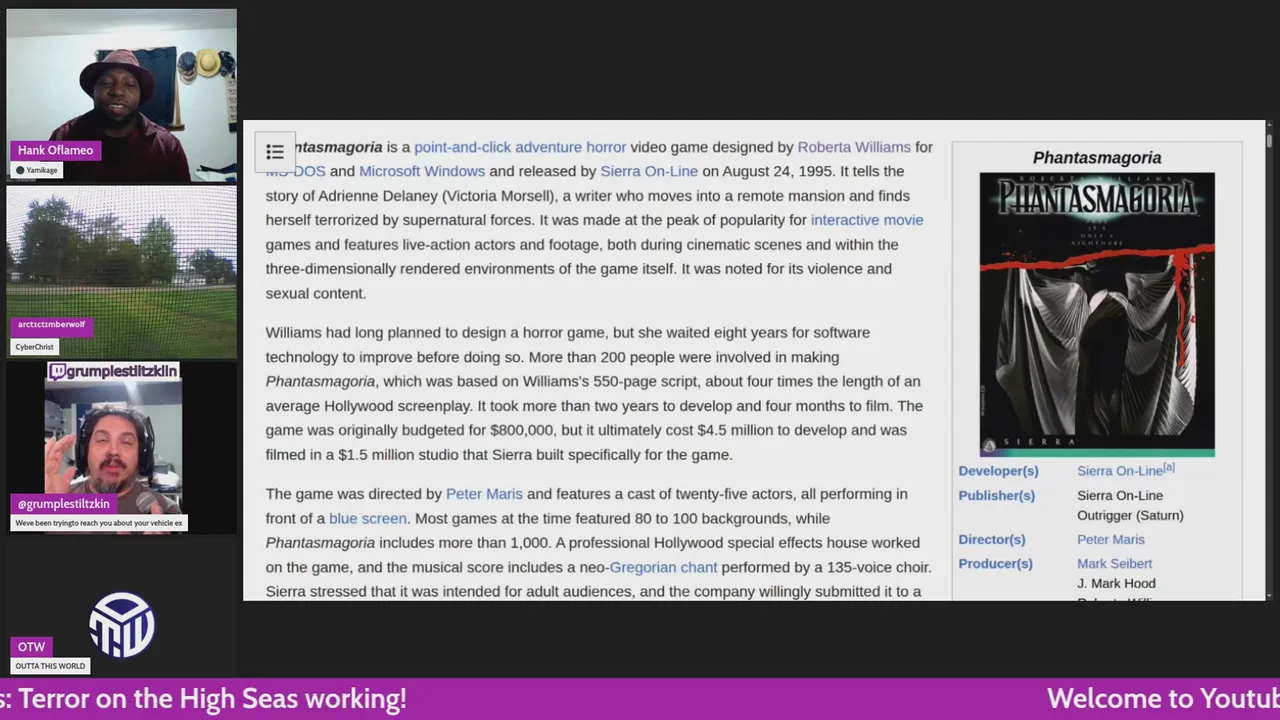The image size is (1280, 720).
Task: Open the table of contents list icon
Action: (x=275, y=152)
